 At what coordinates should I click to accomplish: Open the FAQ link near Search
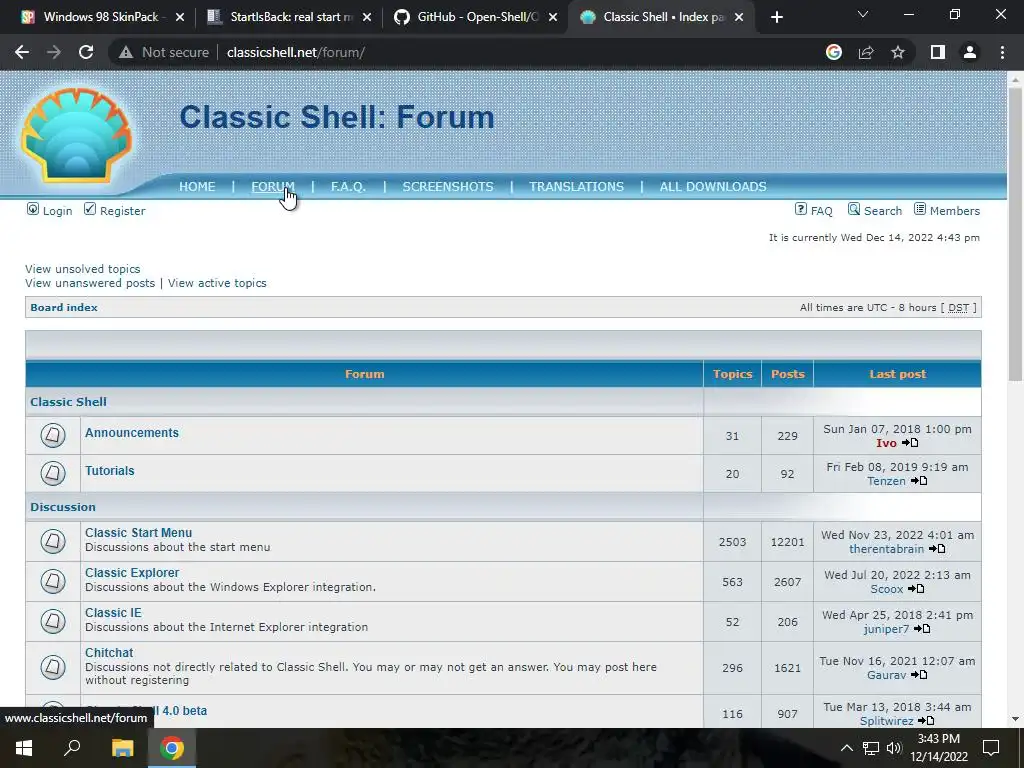point(814,210)
